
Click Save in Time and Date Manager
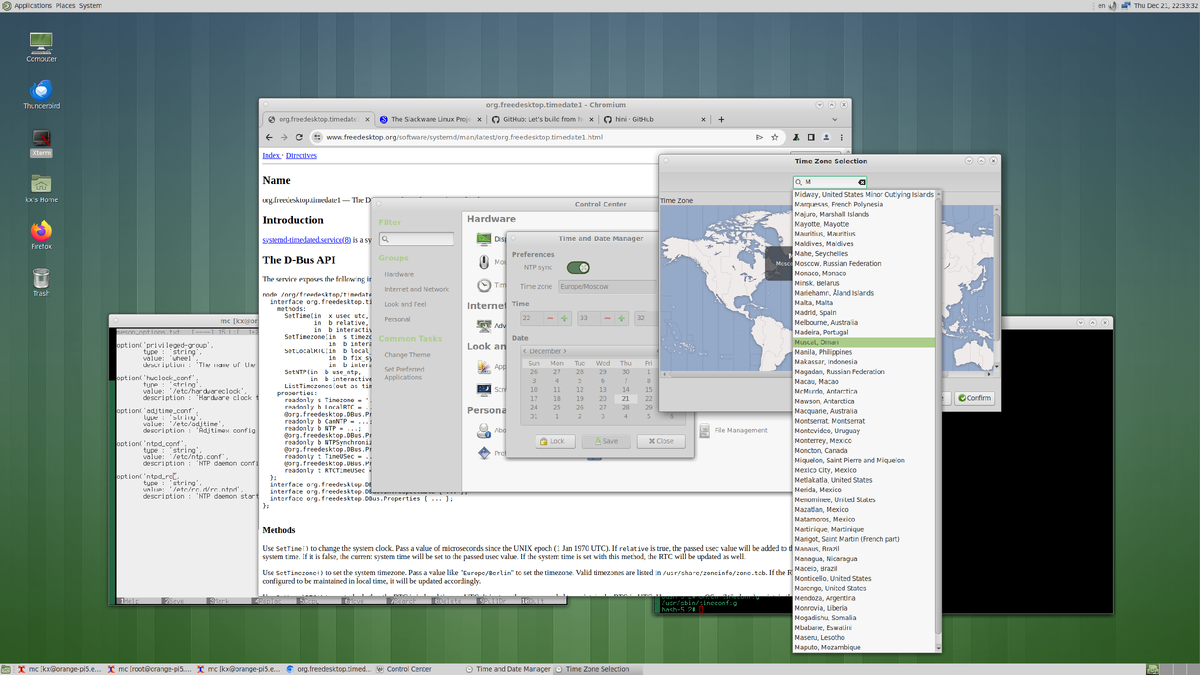point(605,441)
